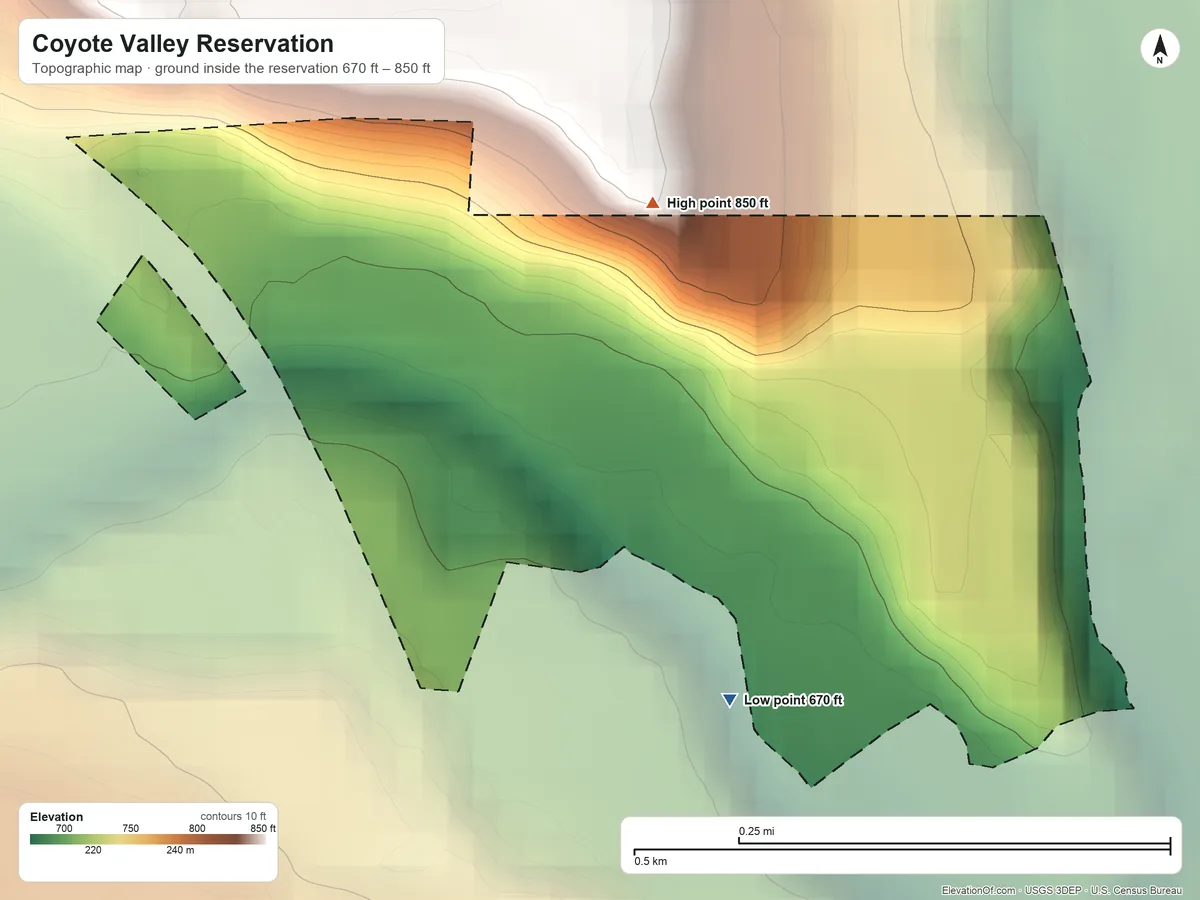Viewport: 1200px width, 900px height.
Task: Click the 'contours 10 ft' legend note
Action: tap(233, 817)
